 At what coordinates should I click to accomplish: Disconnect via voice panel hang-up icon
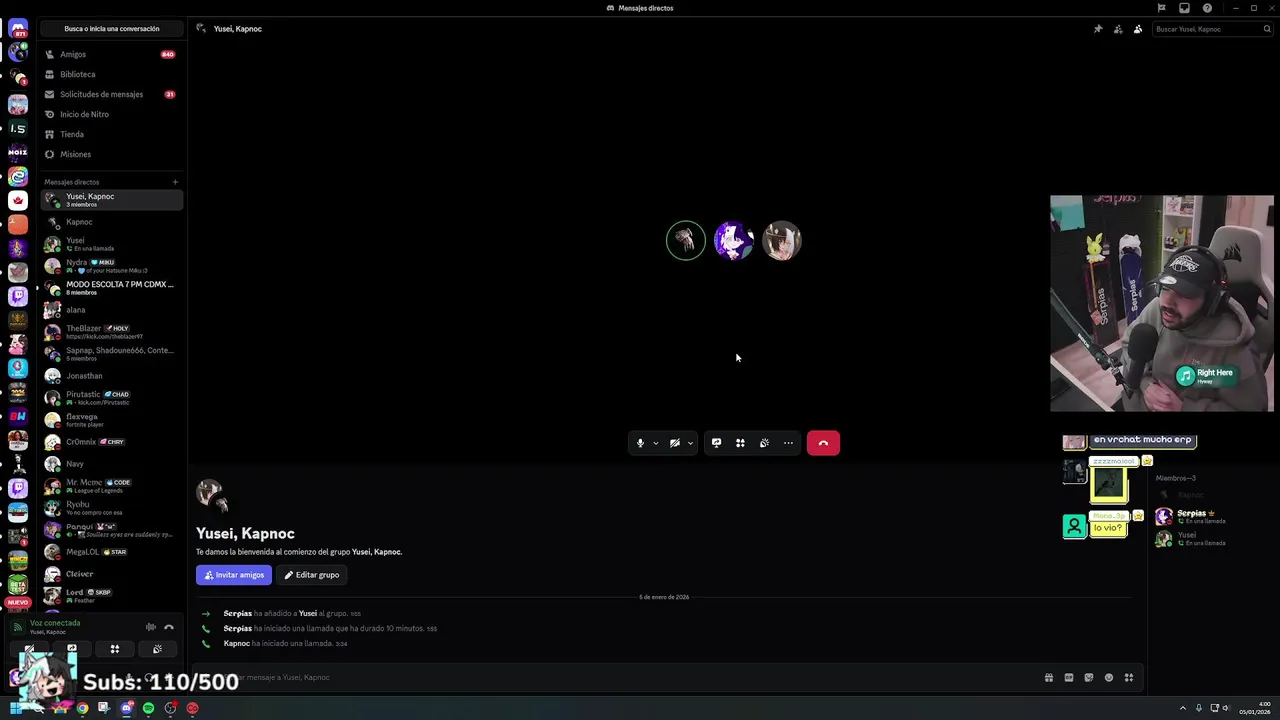(x=169, y=627)
